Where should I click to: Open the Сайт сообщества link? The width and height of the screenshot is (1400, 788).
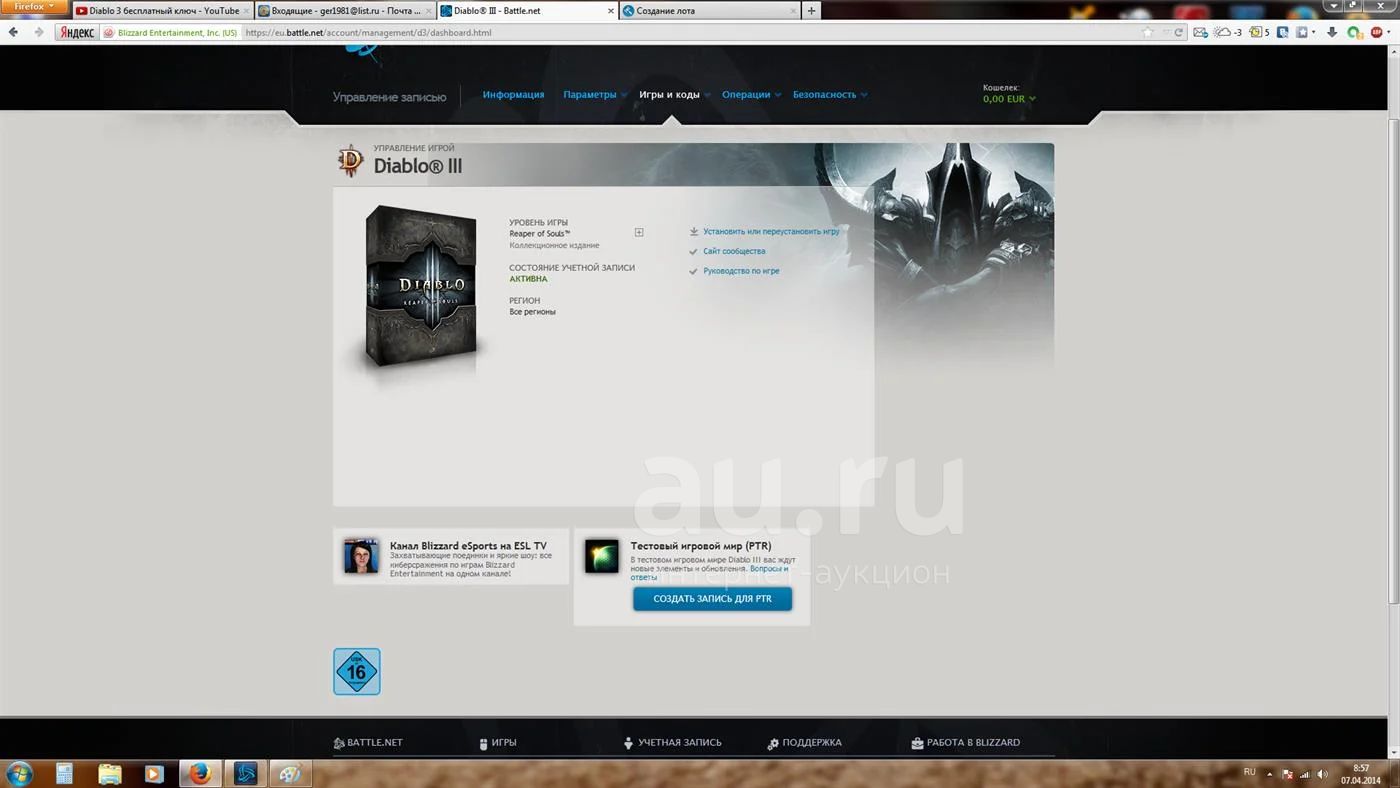734,251
